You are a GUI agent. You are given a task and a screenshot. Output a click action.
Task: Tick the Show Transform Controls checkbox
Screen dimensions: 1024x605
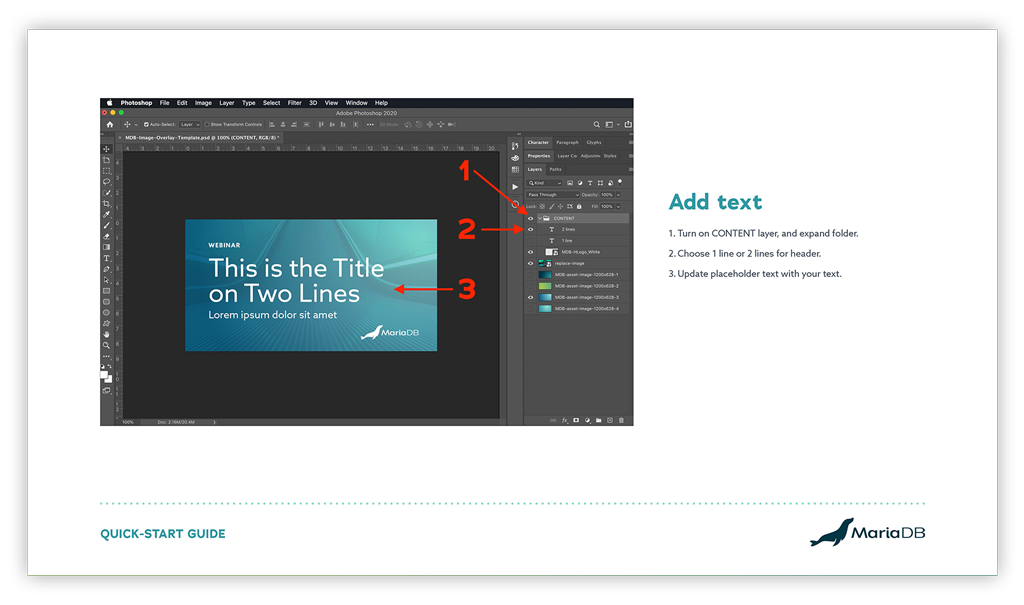point(207,124)
